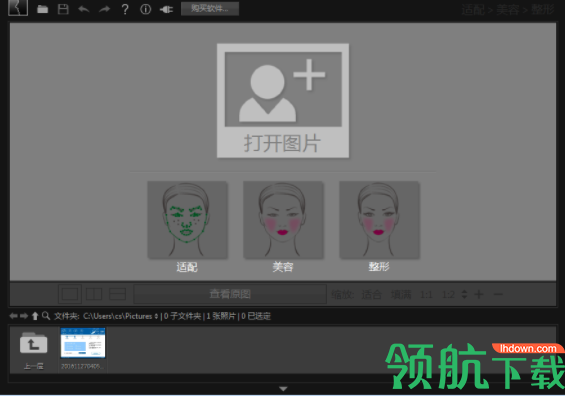Undo the last action
The image size is (565, 396).
[x=84, y=9]
